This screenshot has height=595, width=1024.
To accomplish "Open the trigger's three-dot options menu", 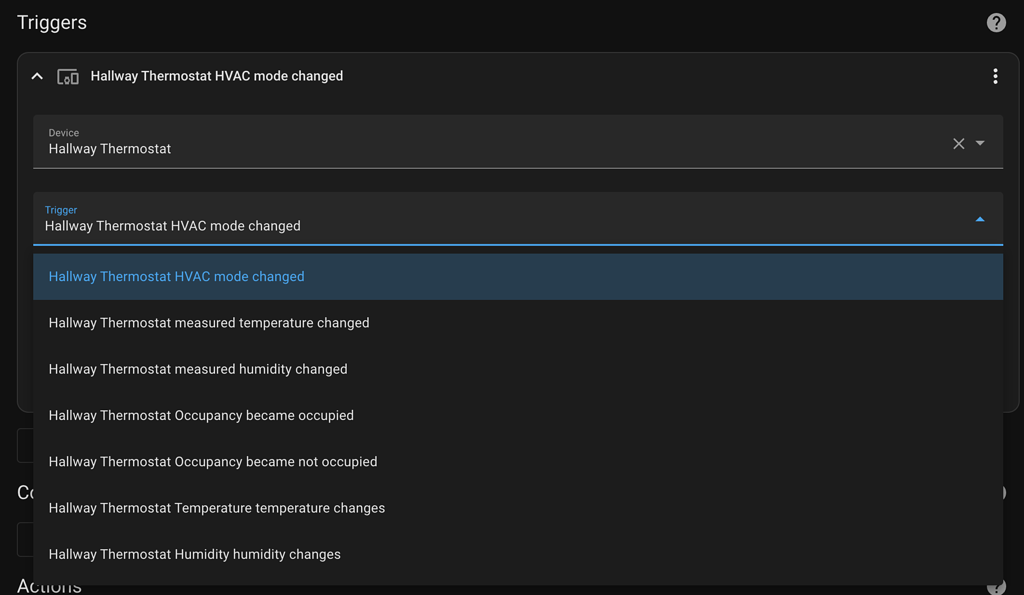I will (x=995, y=76).
